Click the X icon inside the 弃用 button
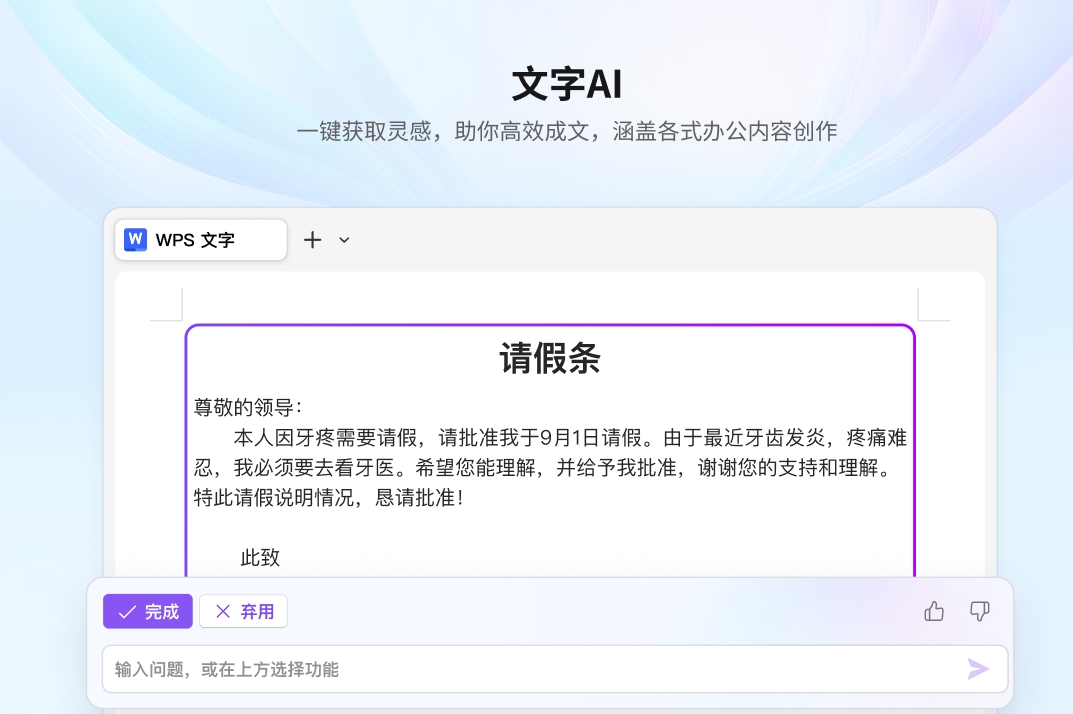Screen dimensions: 1073x714 point(224,611)
